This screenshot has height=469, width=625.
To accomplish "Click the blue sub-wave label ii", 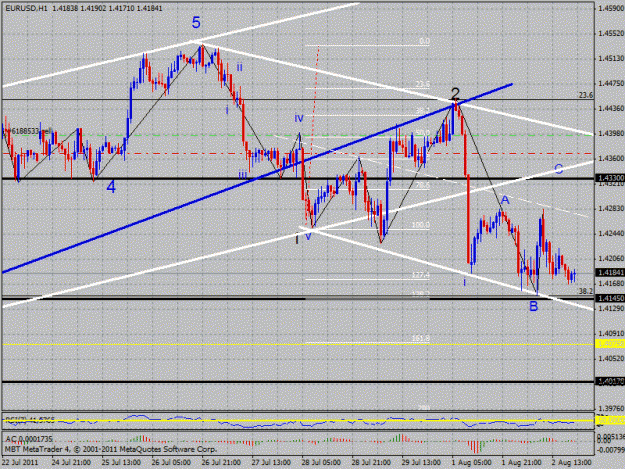I will [x=239, y=67].
